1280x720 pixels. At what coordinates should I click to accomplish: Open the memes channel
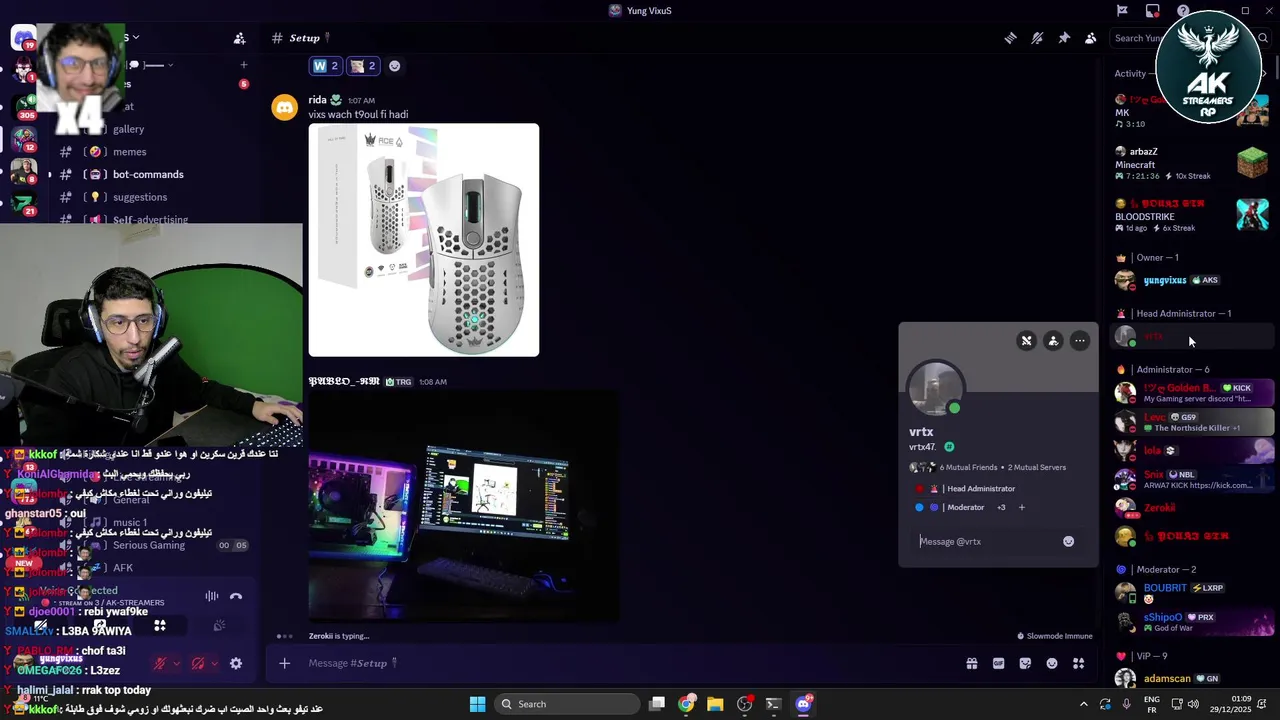point(130,152)
